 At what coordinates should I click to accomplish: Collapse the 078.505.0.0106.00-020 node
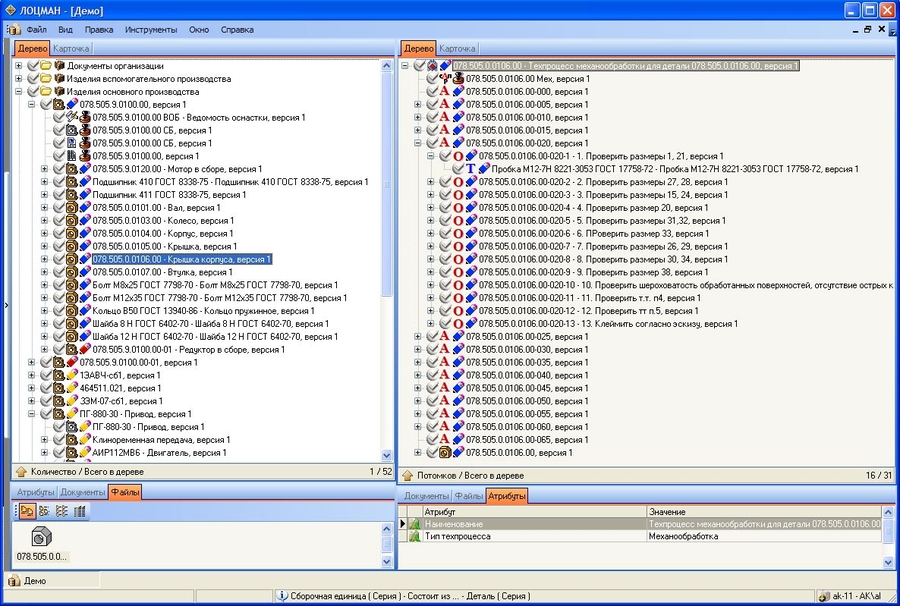tap(418, 143)
